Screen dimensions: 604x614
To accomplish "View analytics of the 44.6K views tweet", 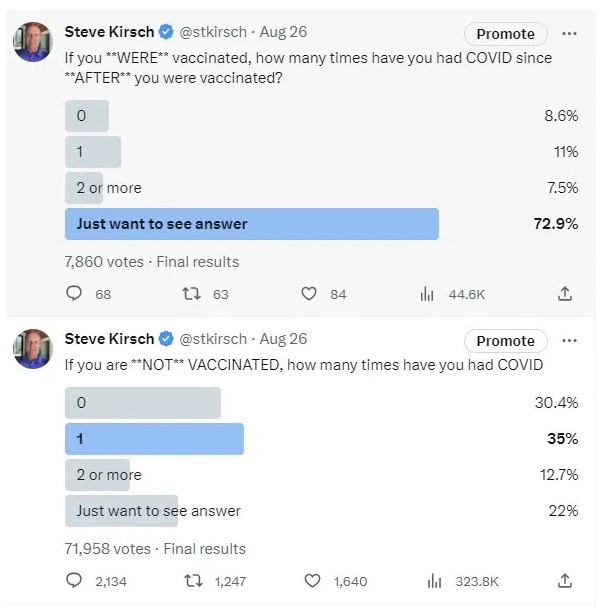I will pyautogui.click(x=428, y=294).
